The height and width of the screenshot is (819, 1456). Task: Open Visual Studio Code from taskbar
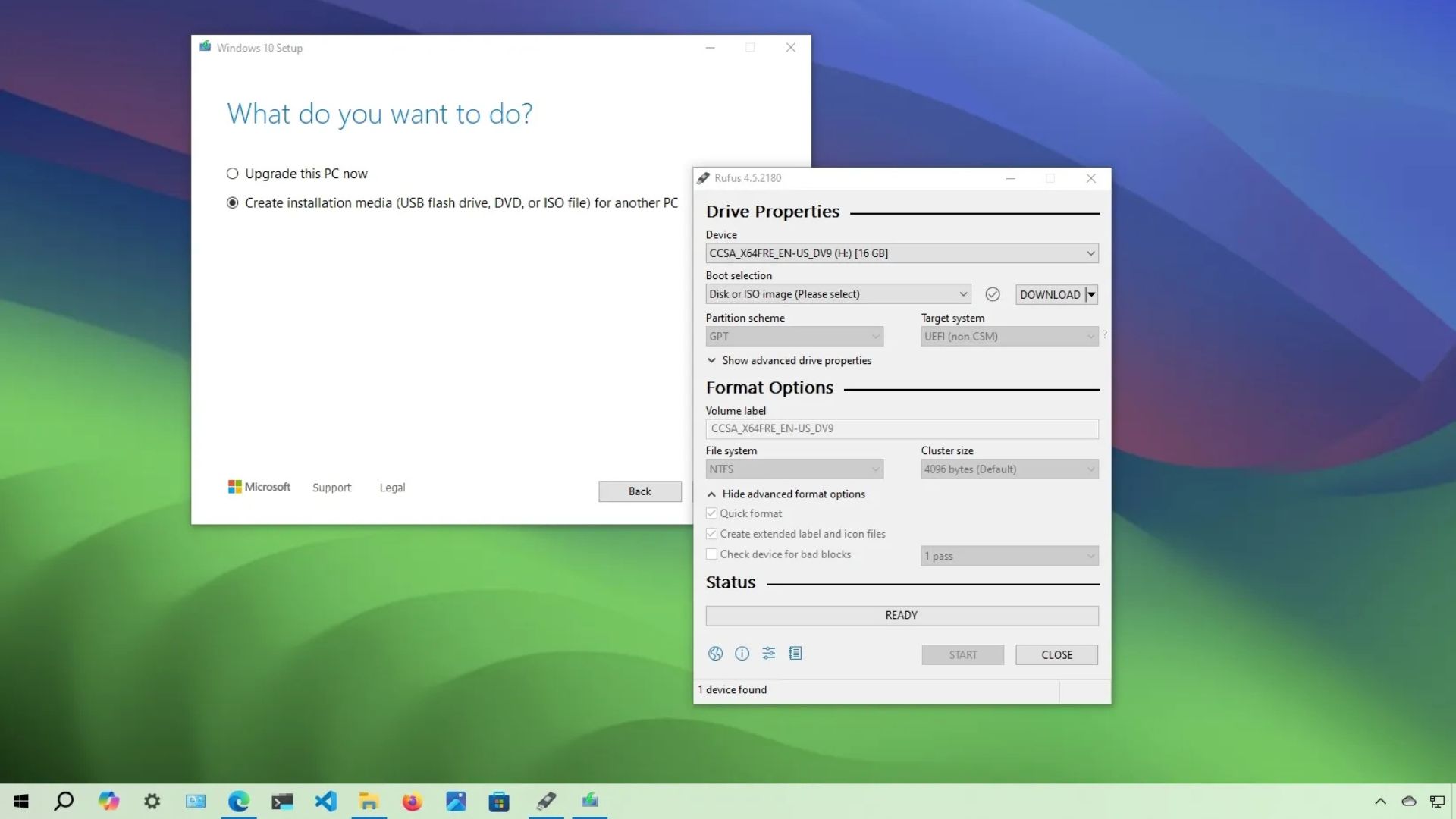pyautogui.click(x=325, y=802)
